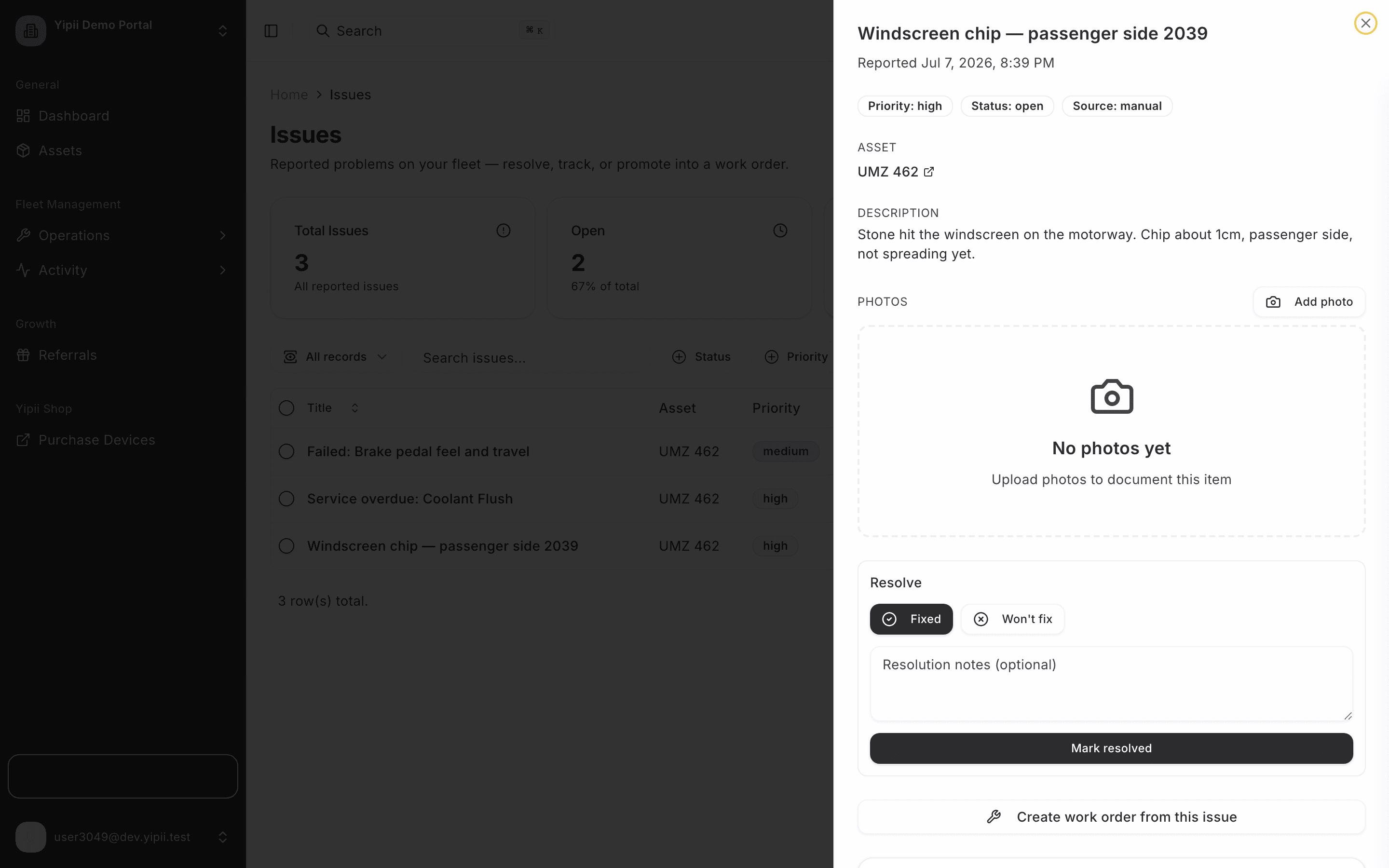Screen dimensions: 1389x868
Task: Select the Fixed resolution option
Action: [x=911, y=619]
